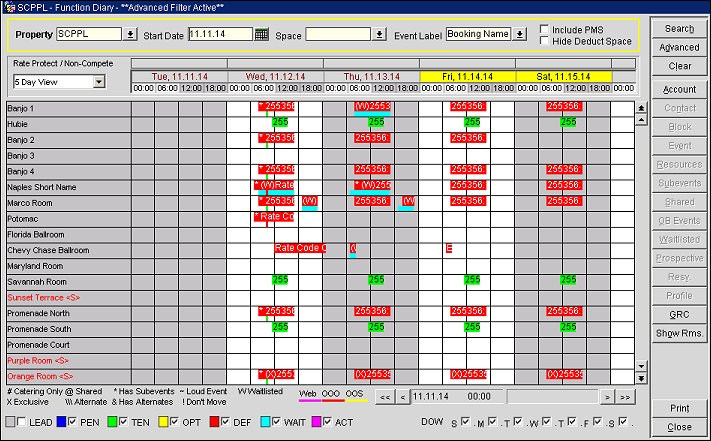Click into the Start Date field
Image resolution: width=711 pixels, height=441 pixels.
tap(219, 34)
